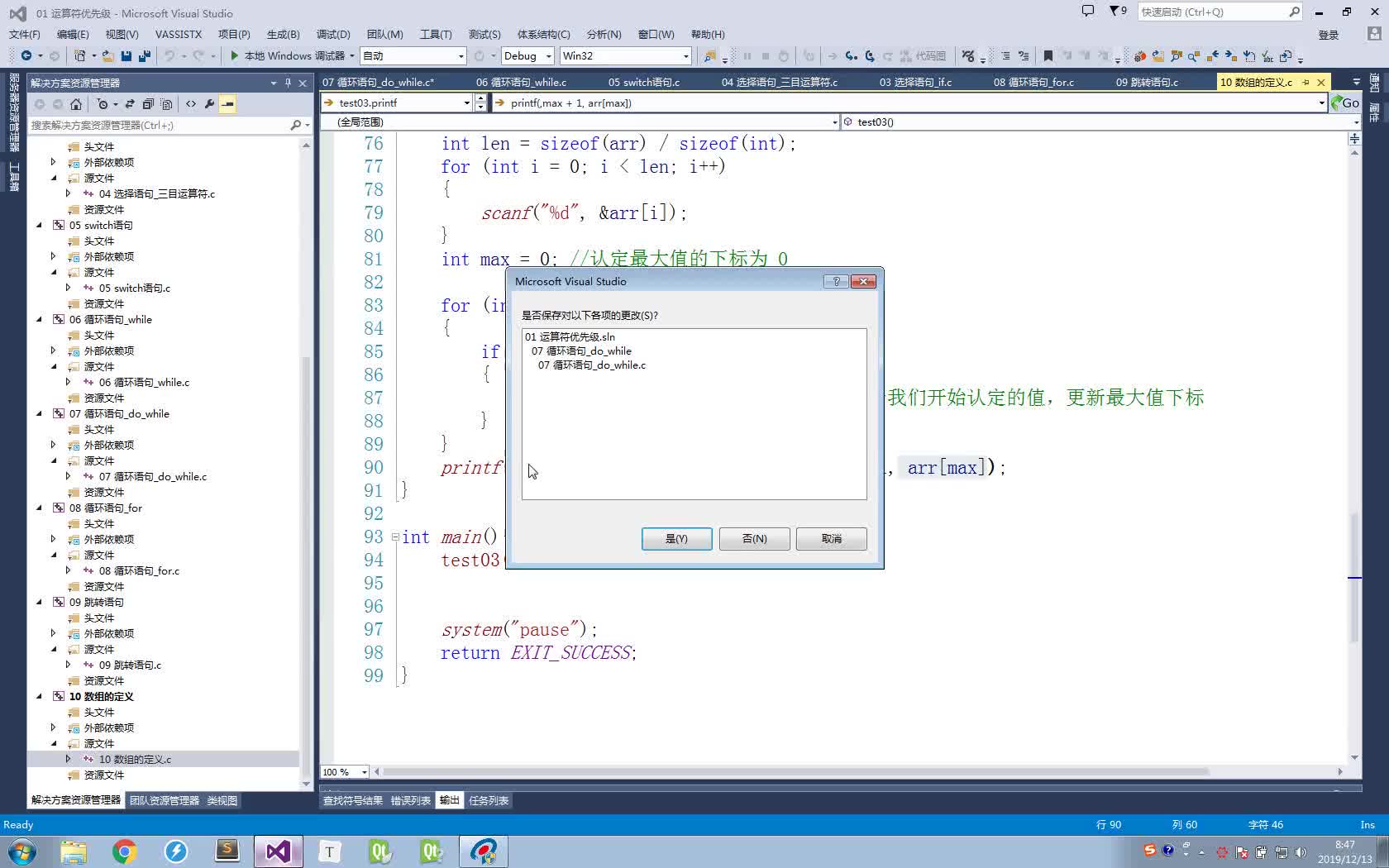The width and height of the screenshot is (1389, 868).
Task: Click the view code icon in Solution Explorer
Action: tap(191, 104)
